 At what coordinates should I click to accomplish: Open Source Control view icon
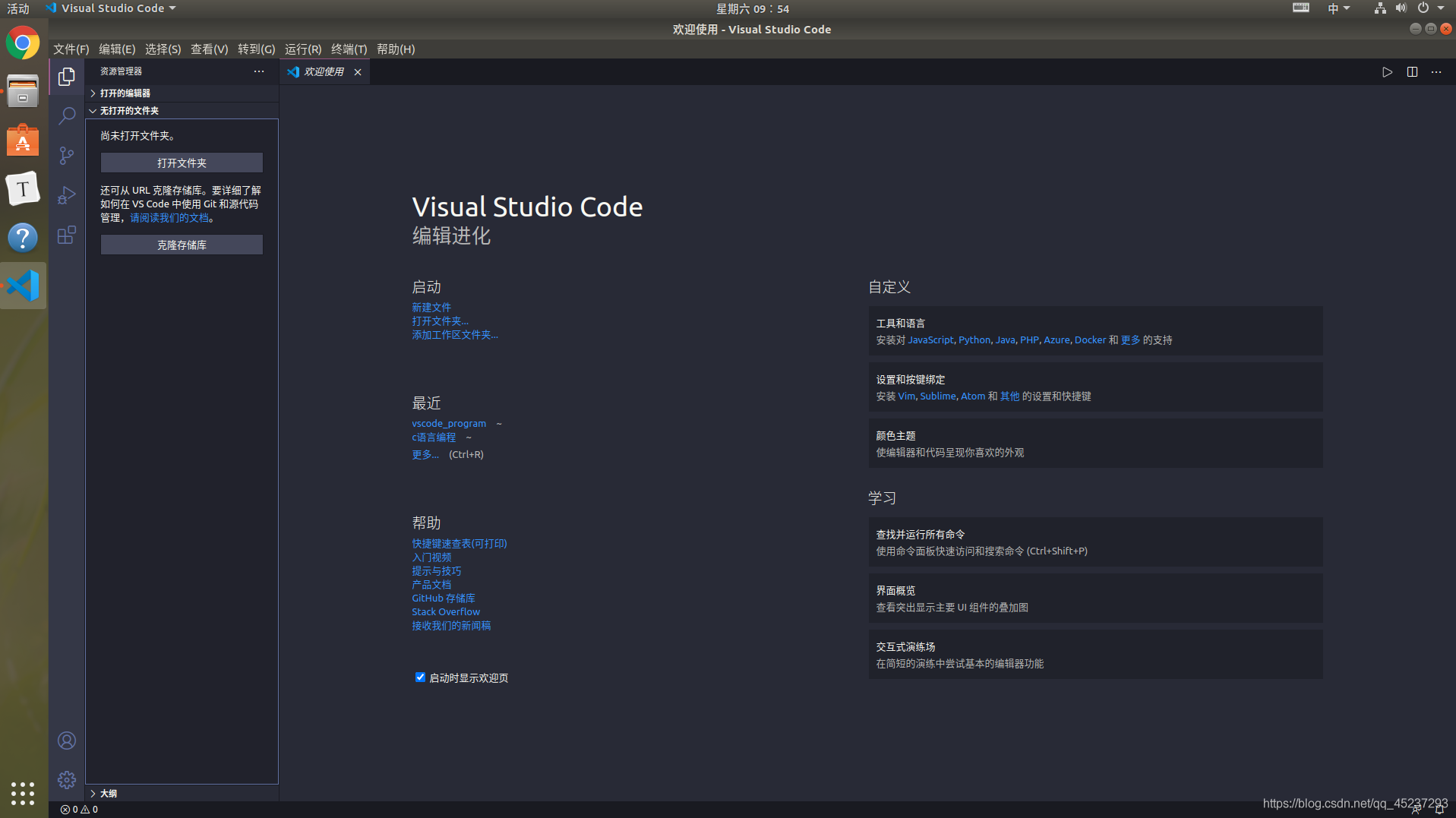tap(67, 156)
